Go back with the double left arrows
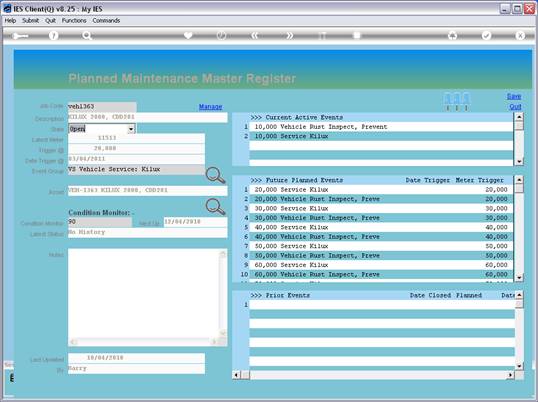The width and height of the screenshot is (538, 402). 255,36
